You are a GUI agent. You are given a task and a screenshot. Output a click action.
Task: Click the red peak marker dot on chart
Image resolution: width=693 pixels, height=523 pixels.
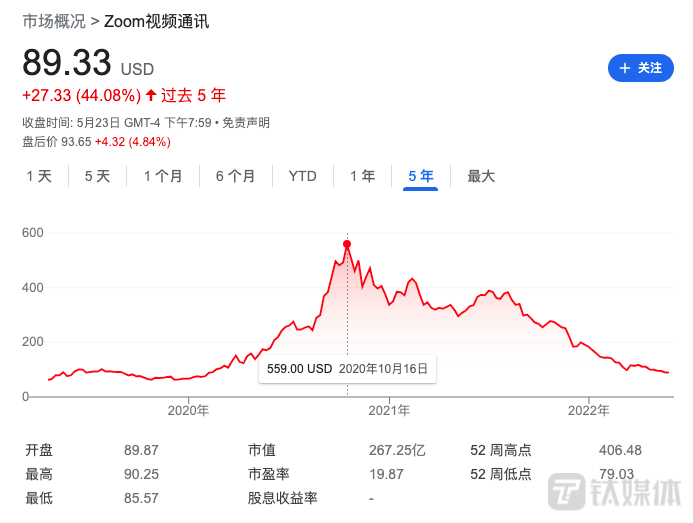347,244
